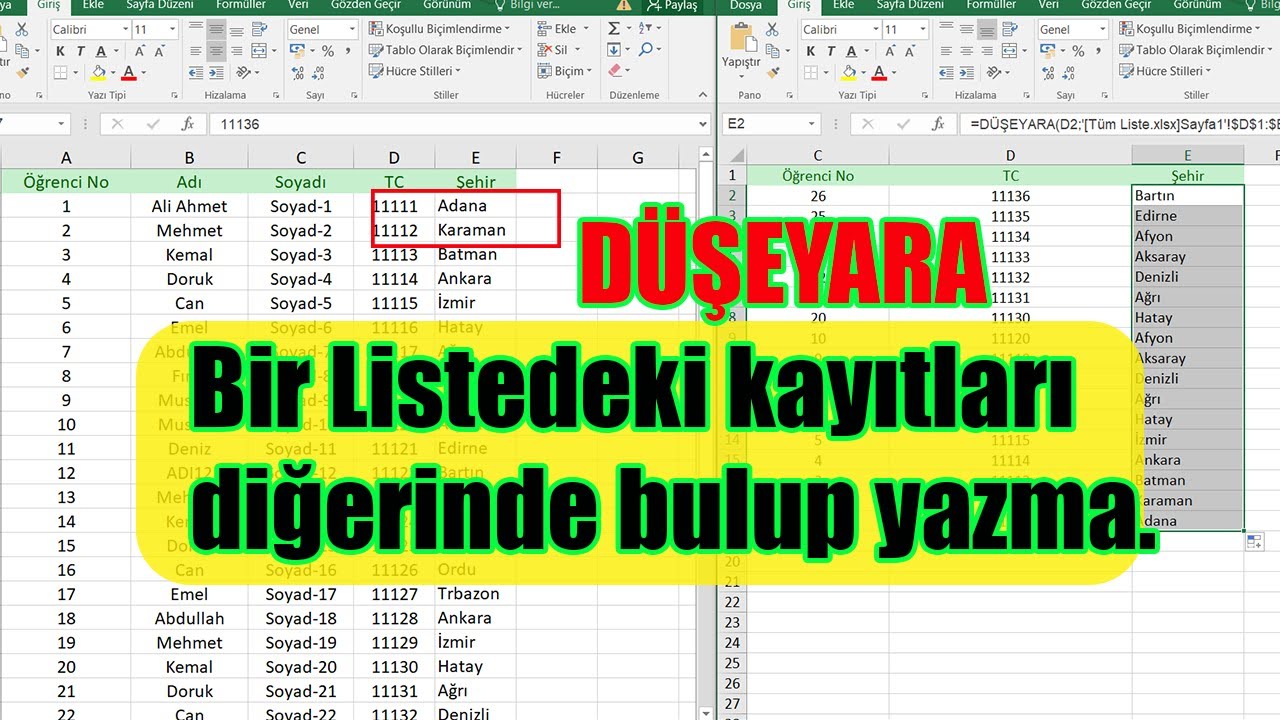Viewport: 1280px width, 720px height.
Task: Click the Cut scissors in left Excel window
Action: pyautogui.click(x=24, y=30)
